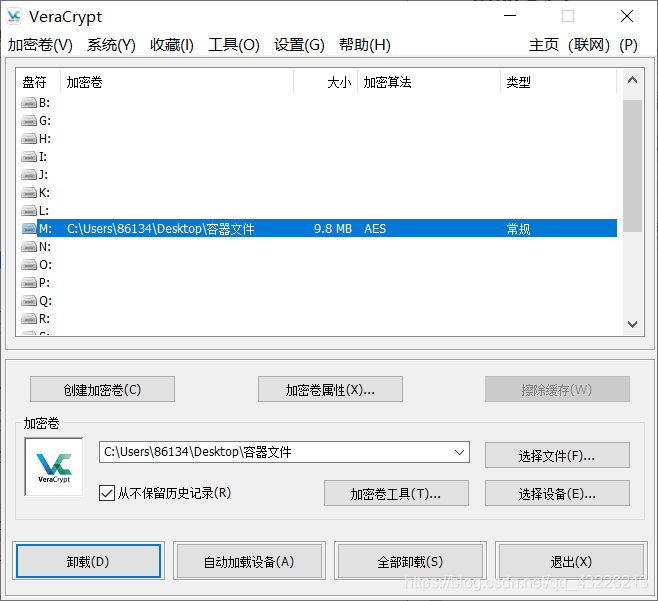Sort by 加密卷 column header
Screen dimensions: 658x601
pyautogui.click(x=177, y=82)
